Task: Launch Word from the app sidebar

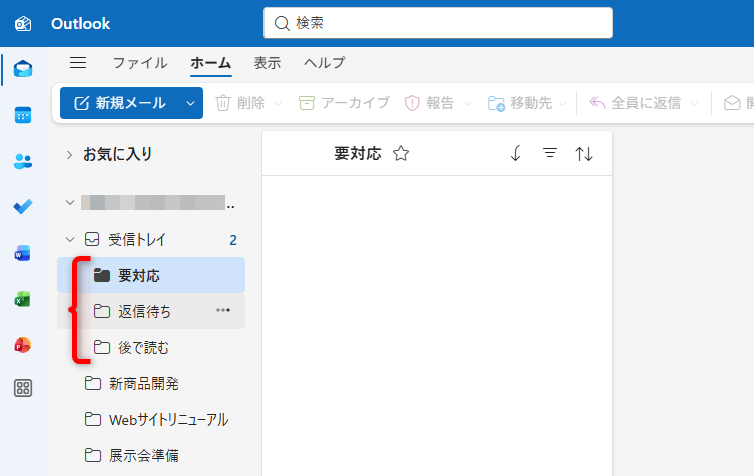Action: pos(23,253)
